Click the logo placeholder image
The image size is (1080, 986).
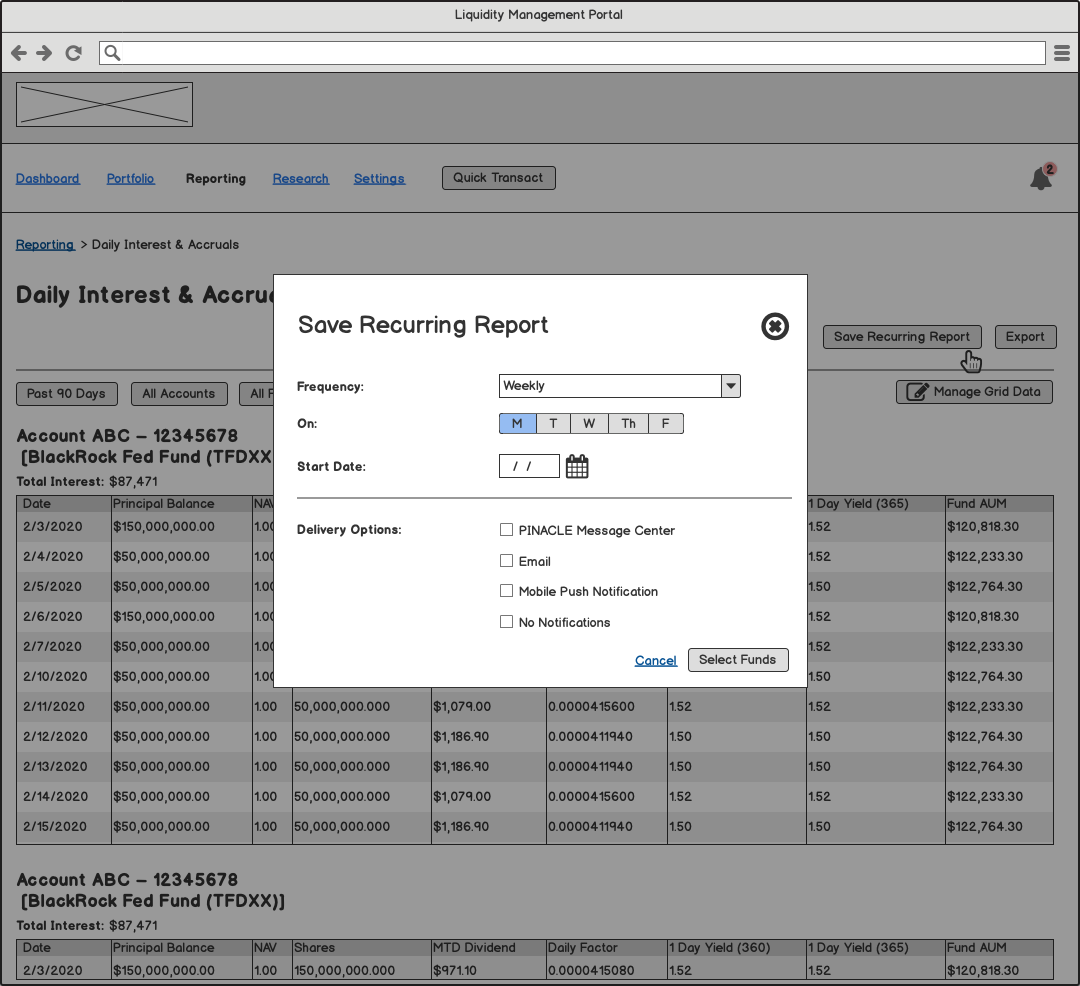(105, 105)
